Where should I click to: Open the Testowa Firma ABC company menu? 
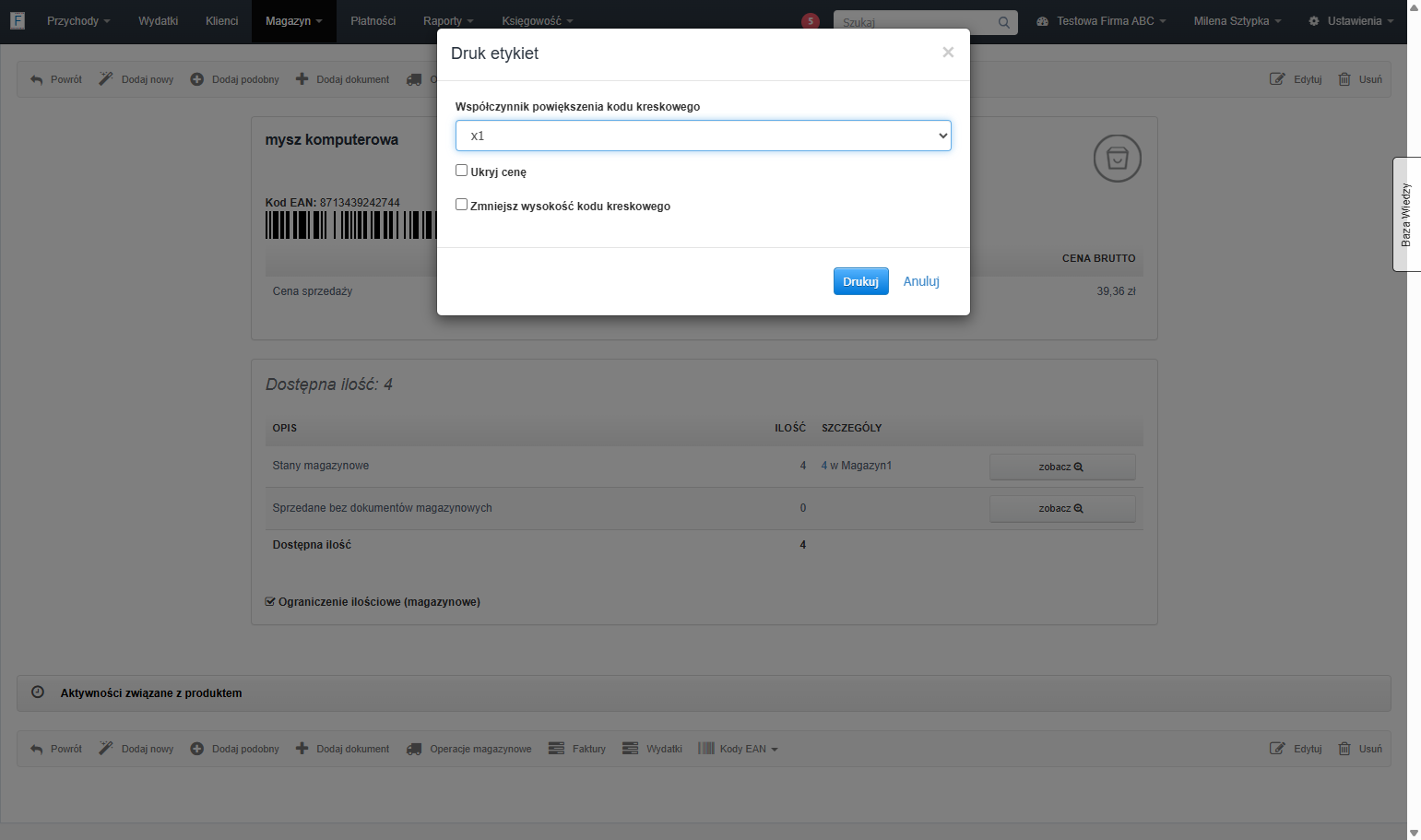(x=1102, y=21)
